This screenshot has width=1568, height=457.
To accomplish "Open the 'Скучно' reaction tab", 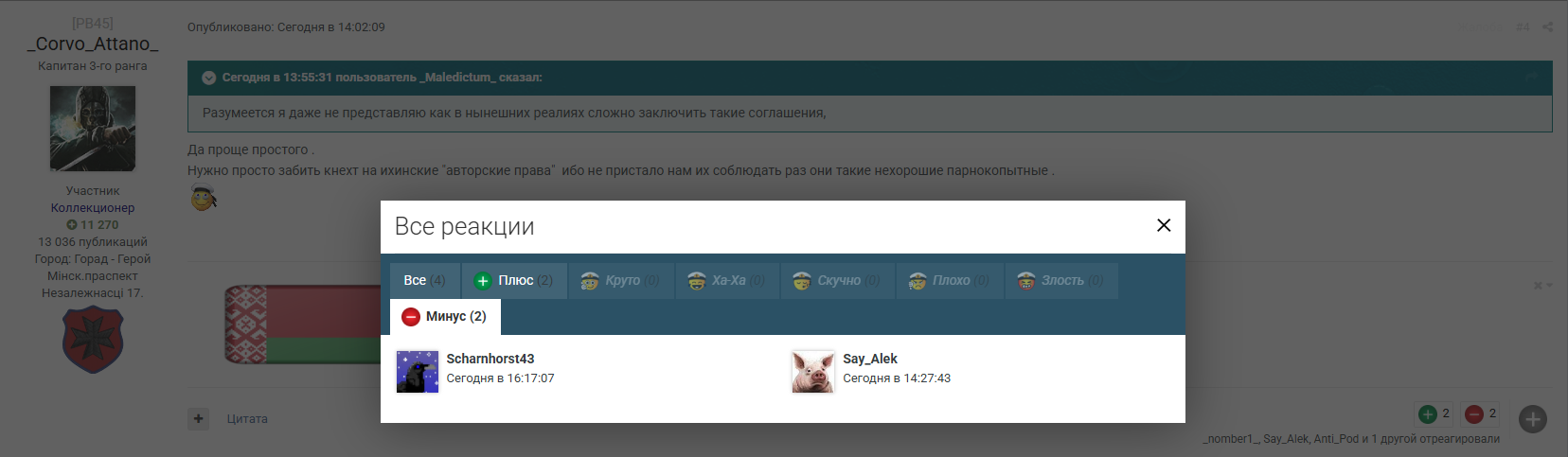I will [838, 281].
